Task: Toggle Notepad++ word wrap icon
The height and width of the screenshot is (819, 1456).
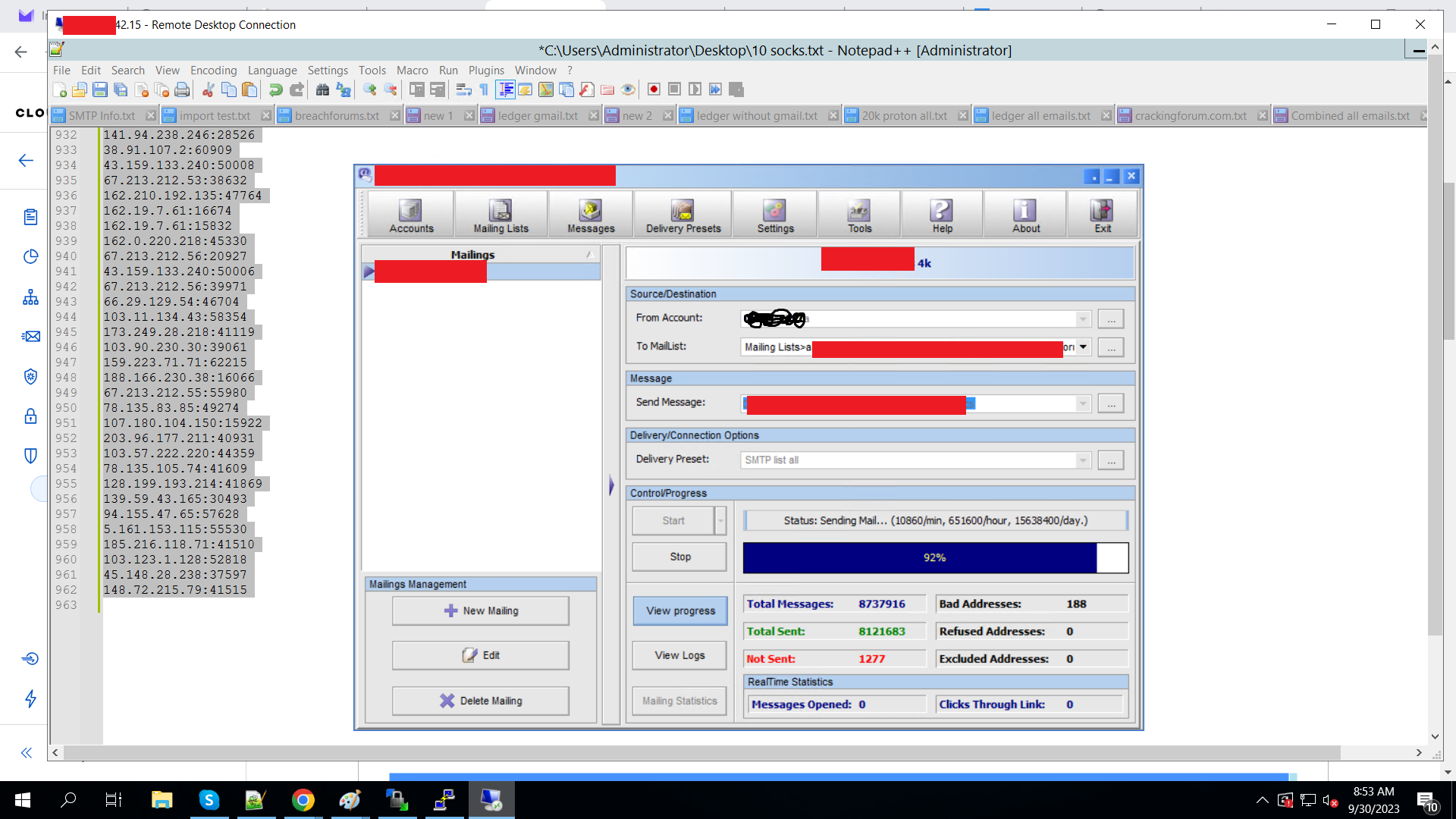Action: tap(463, 89)
